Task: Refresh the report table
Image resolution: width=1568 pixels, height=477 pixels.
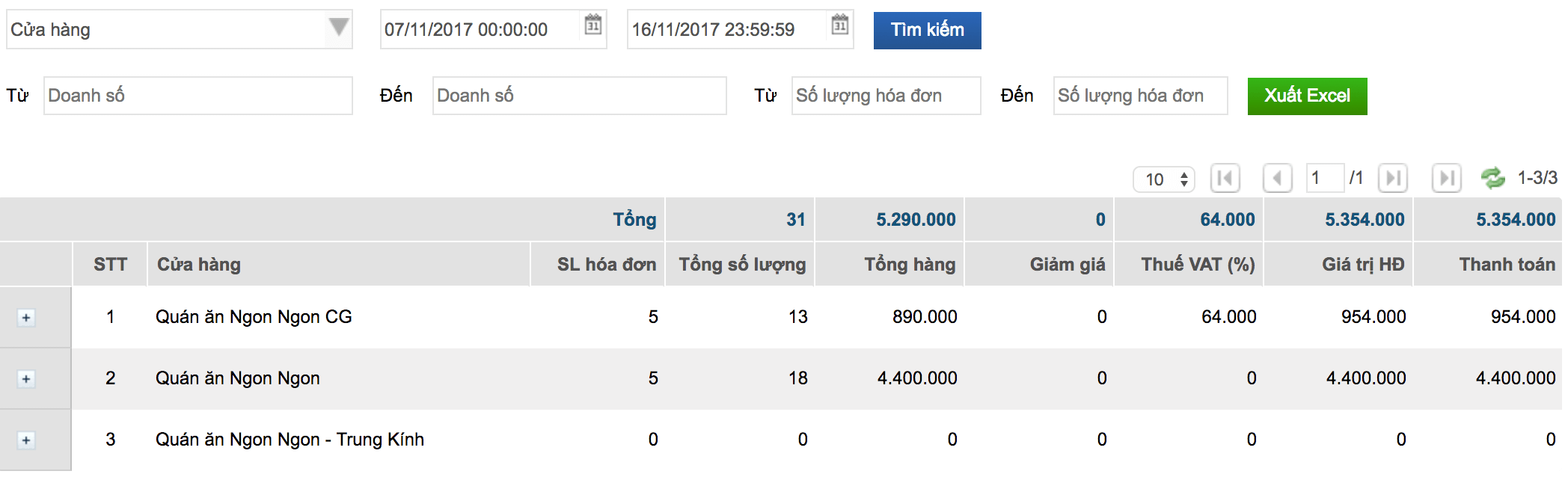Action: (1492, 178)
